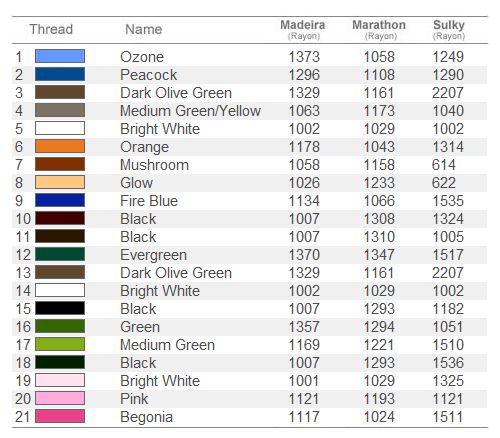Select the Glow peach color swatch

pos(60,182)
